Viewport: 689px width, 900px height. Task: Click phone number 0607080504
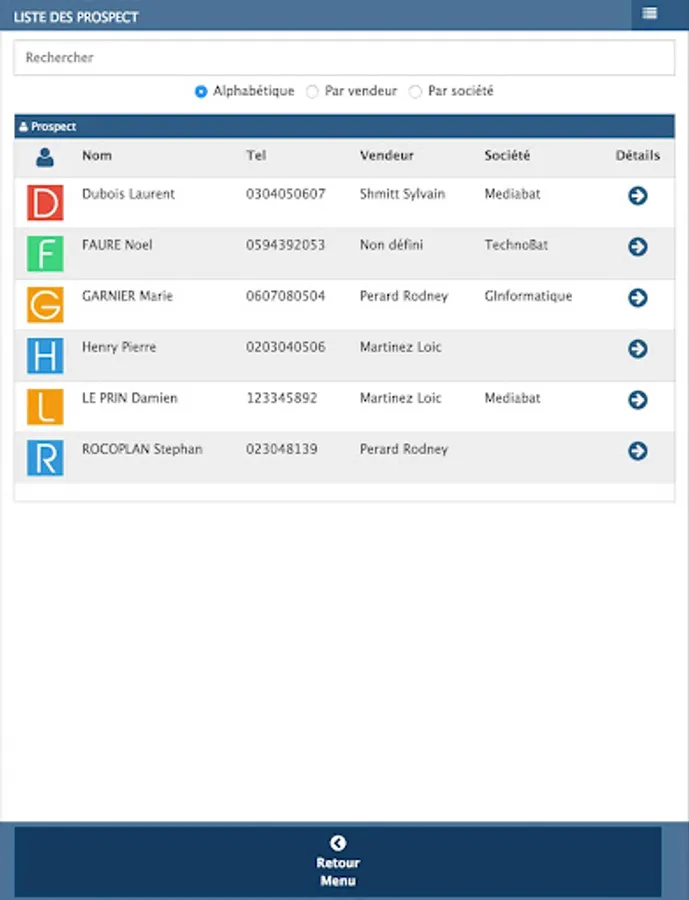pos(285,296)
